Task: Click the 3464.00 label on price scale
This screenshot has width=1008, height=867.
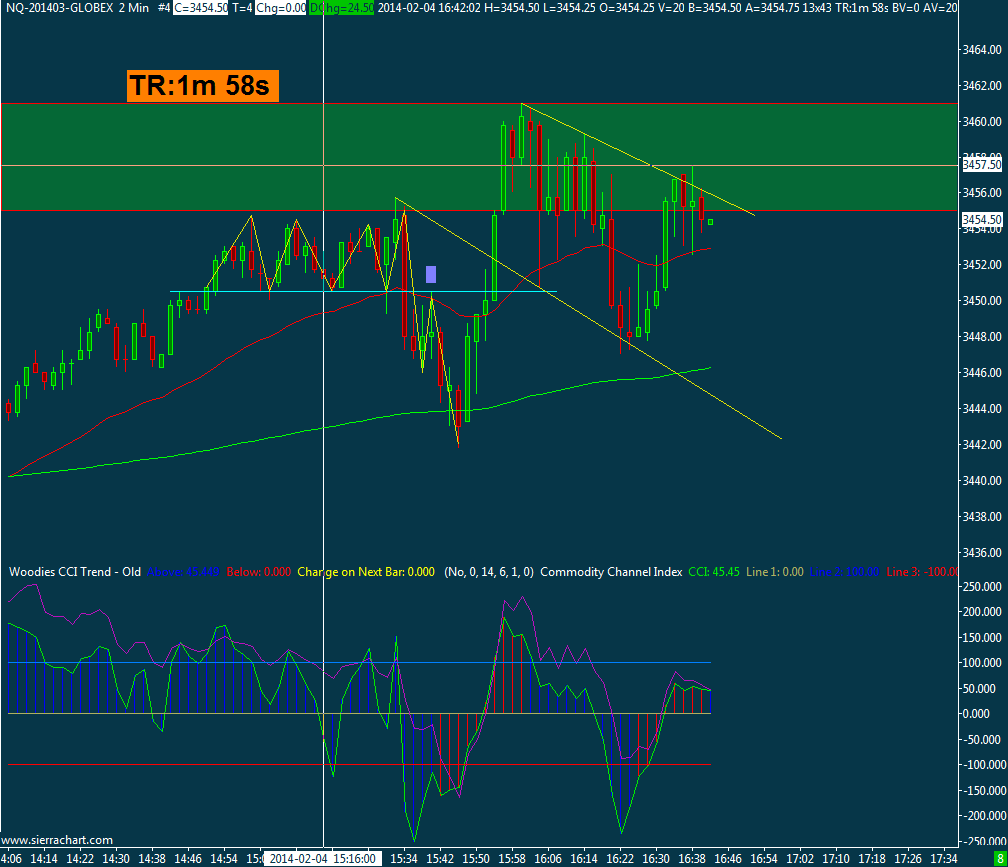Action: coord(982,49)
